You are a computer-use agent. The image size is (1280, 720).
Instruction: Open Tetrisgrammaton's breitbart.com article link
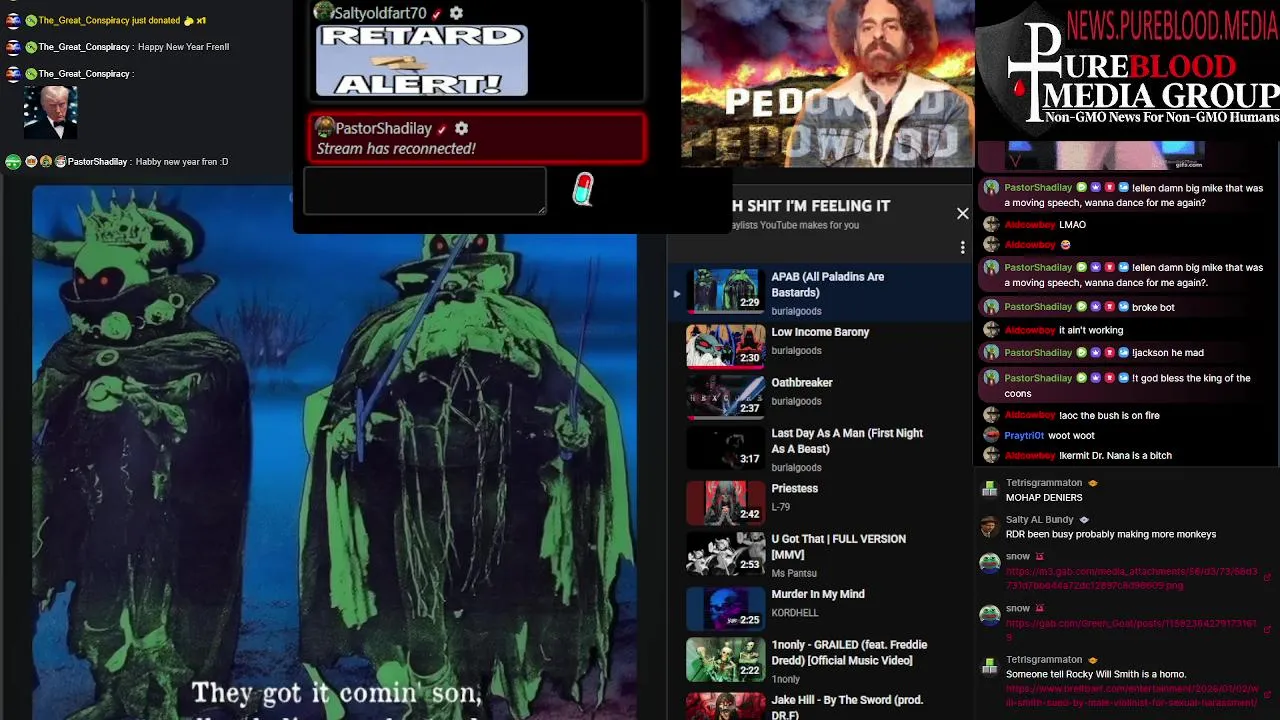[x=1131, y=696]
